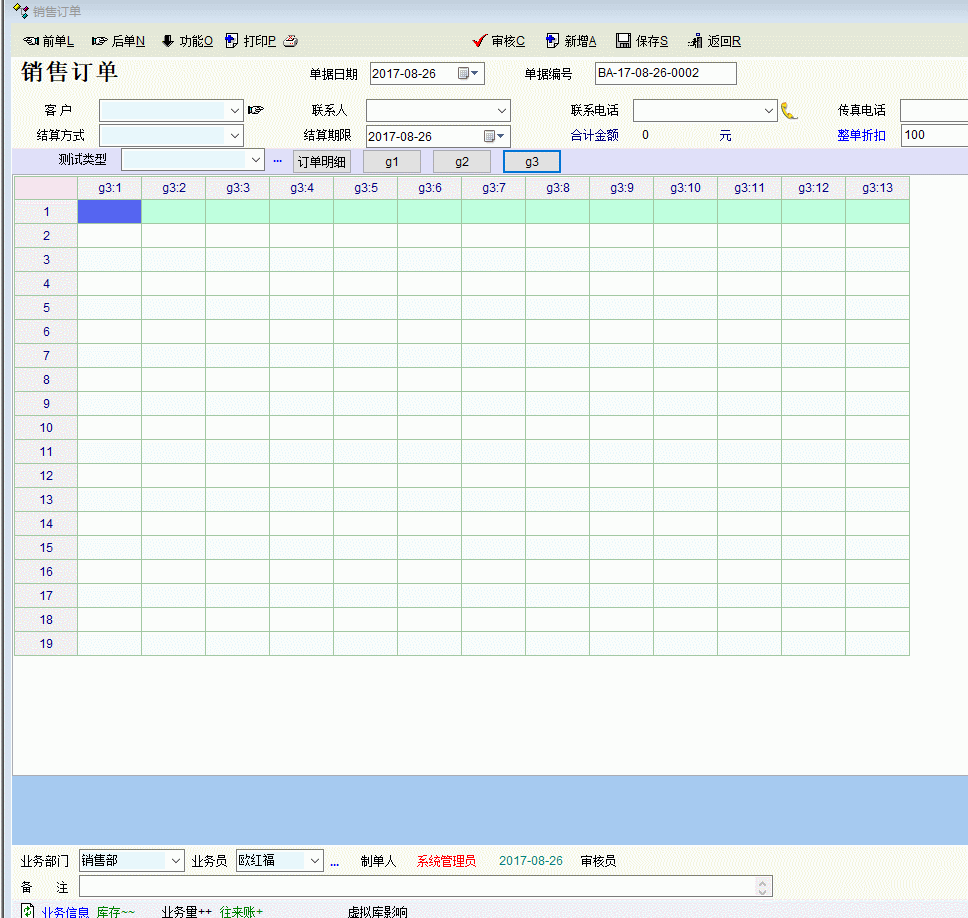Click the 业务信息 link at the bottom

(66, 912)
